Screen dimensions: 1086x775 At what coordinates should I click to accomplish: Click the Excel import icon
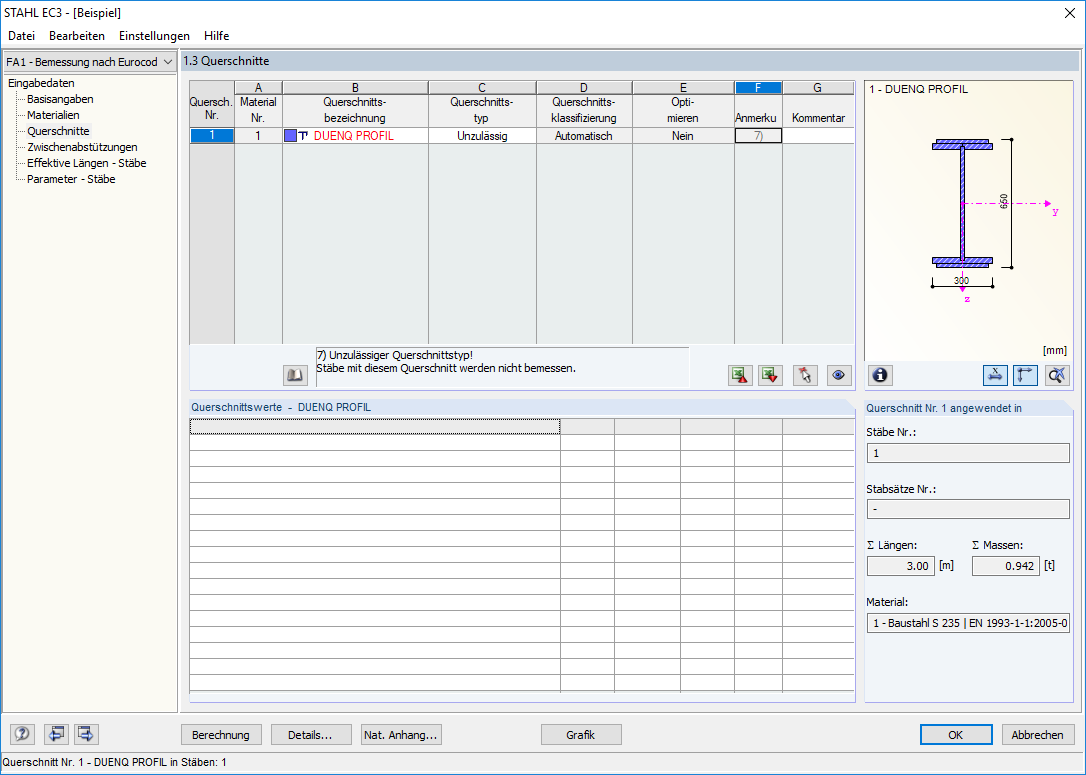(770, 375)
